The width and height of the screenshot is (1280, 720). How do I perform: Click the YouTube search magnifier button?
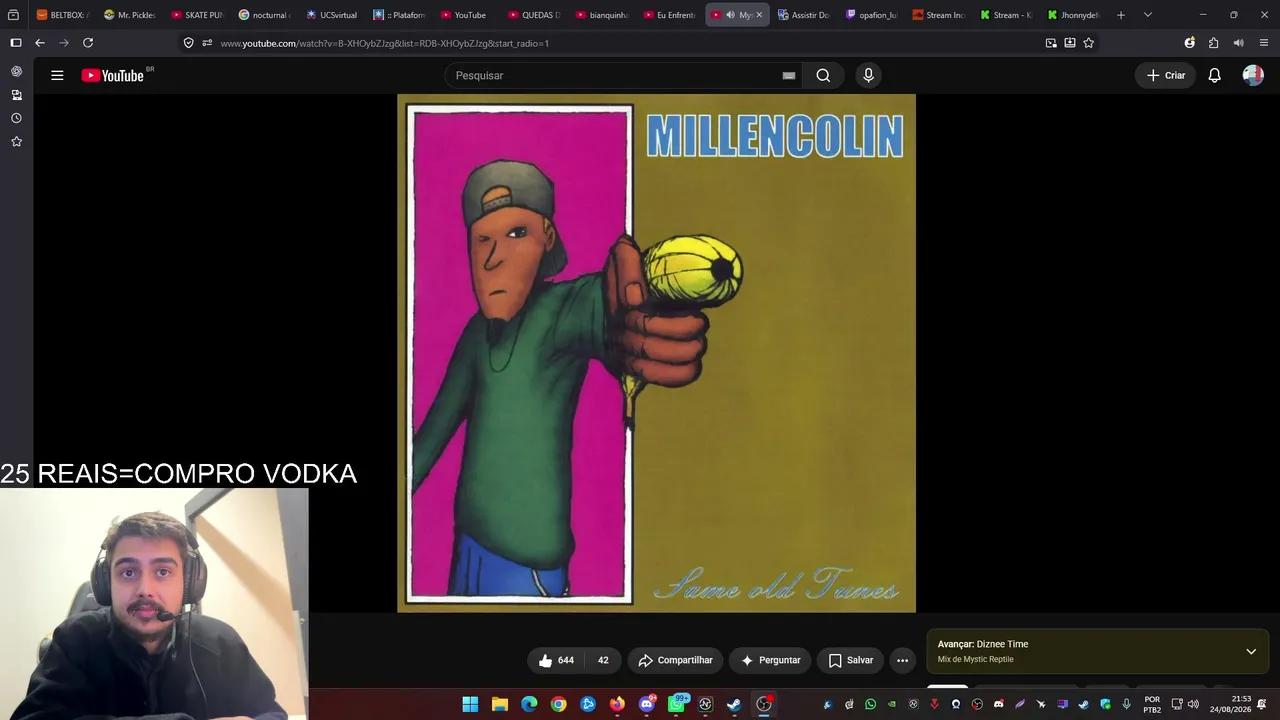click(x=823, y=75)
